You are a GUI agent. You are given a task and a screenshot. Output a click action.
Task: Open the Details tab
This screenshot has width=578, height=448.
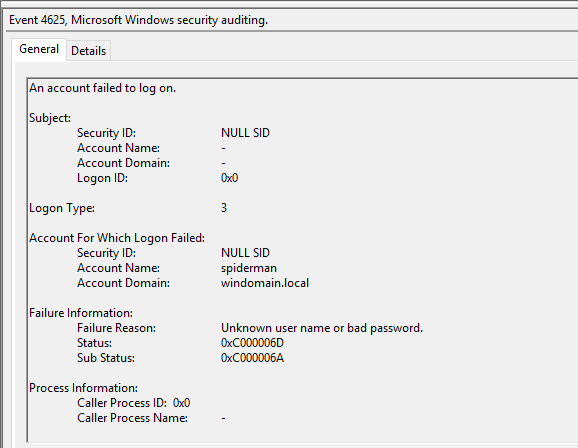(x=88, y=51)
